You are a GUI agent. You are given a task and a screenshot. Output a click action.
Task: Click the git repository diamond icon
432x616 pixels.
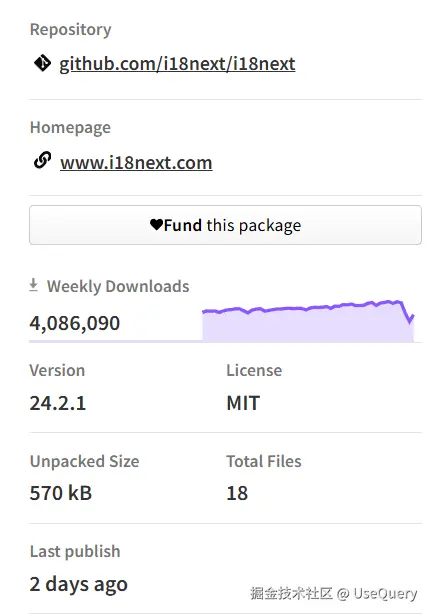click(42, 63)
